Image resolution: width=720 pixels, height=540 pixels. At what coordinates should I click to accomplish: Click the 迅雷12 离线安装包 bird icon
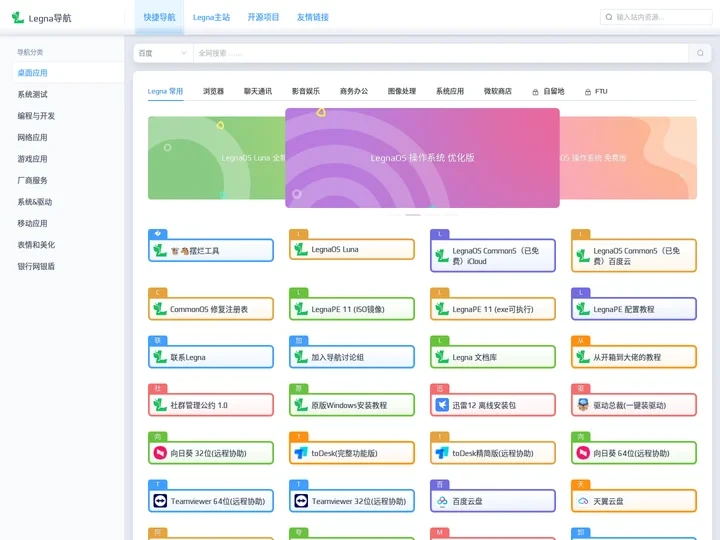click(x=442, y=405)
